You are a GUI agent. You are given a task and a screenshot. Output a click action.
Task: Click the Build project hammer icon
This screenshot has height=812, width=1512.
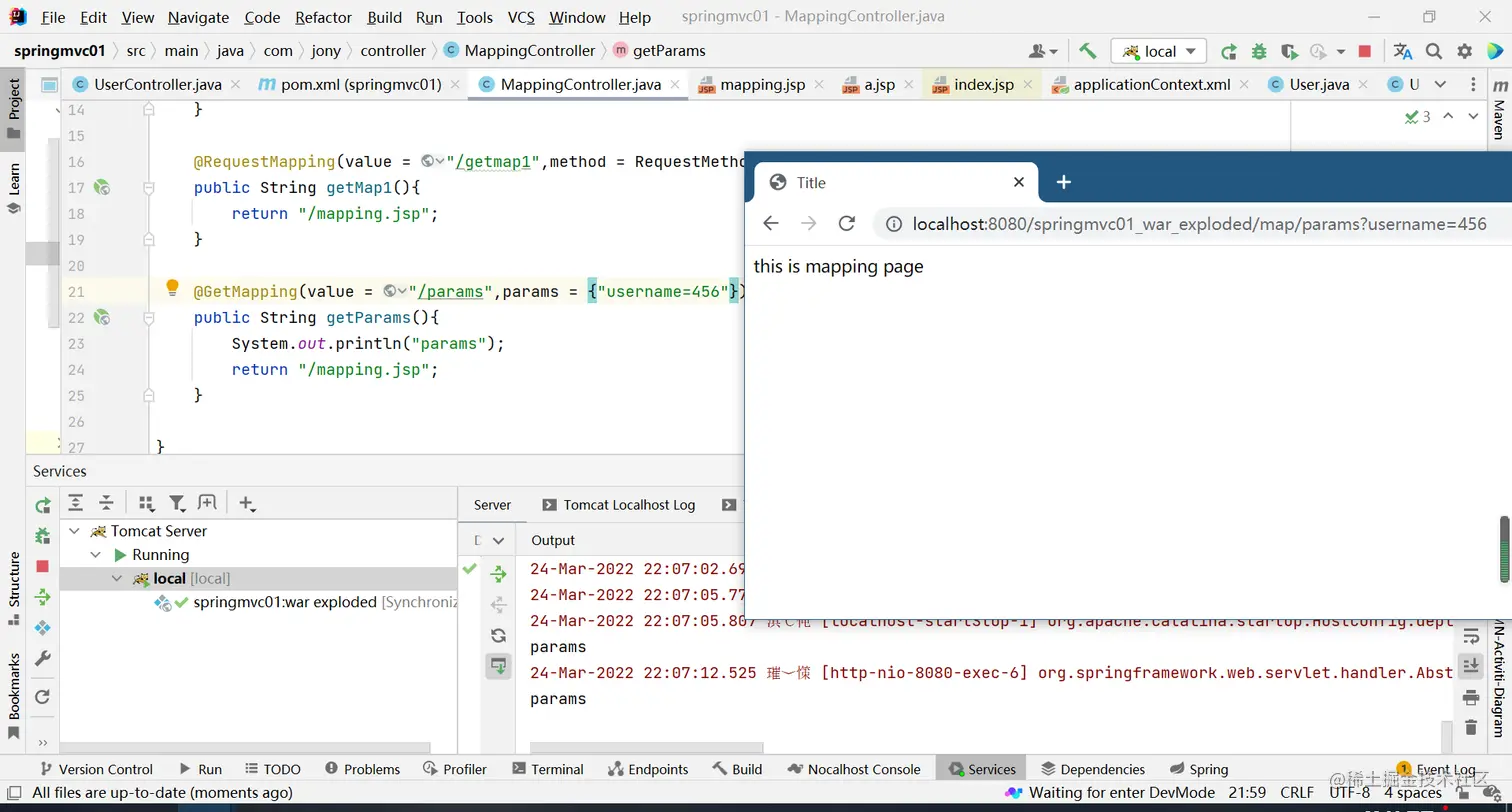1088,51
